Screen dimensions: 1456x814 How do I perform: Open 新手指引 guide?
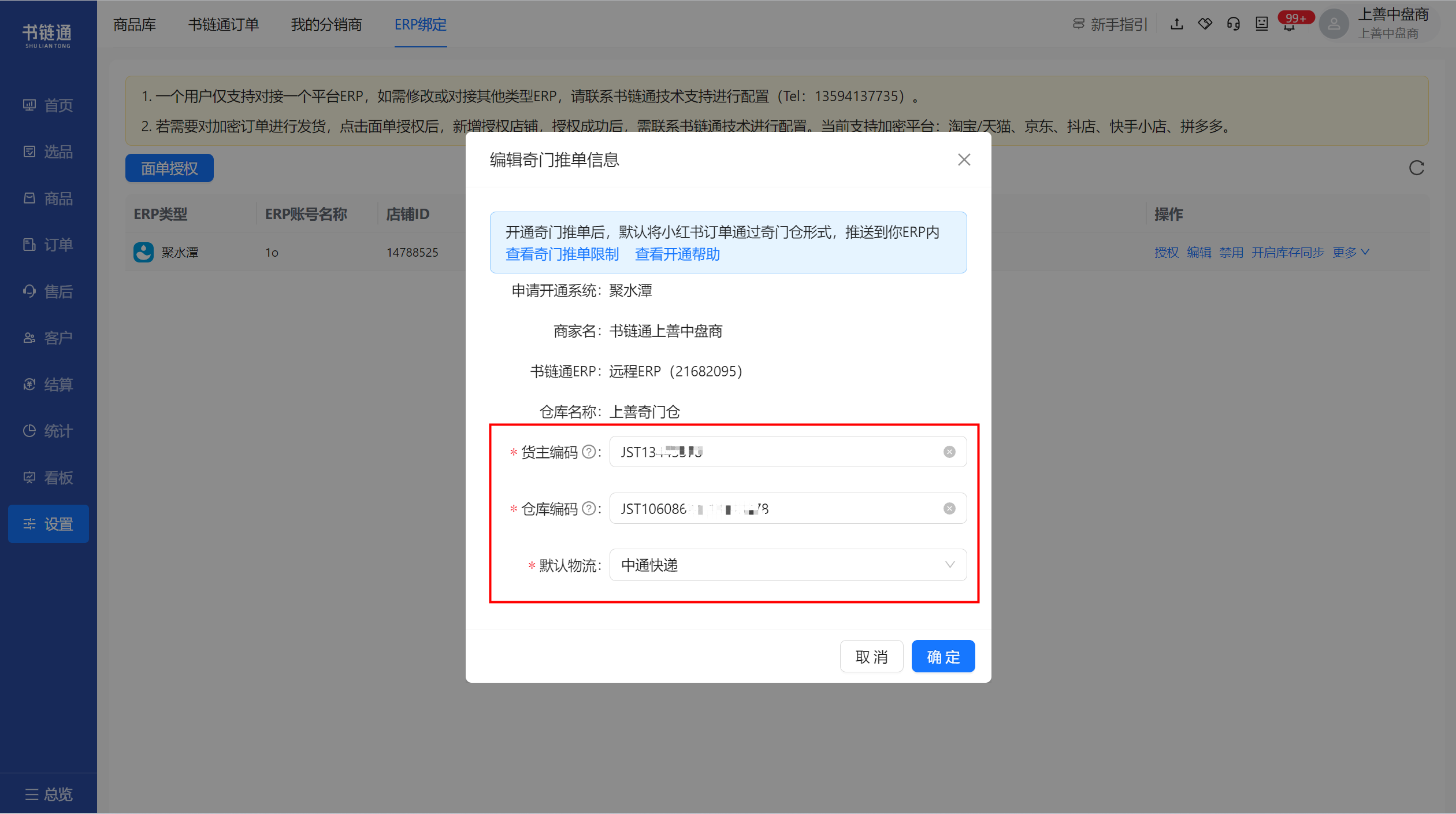pyautogui.click(x=1109, y=24)
